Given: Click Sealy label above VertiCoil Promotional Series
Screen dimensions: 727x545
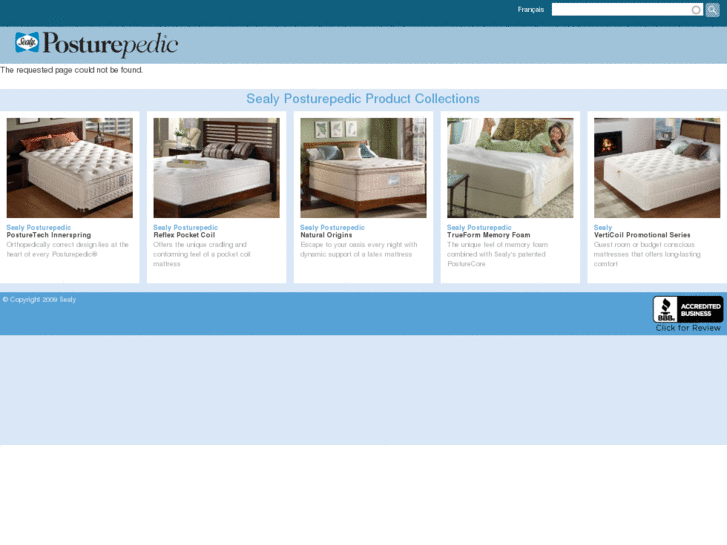Looking at the screenshot, I should point(603,228).
